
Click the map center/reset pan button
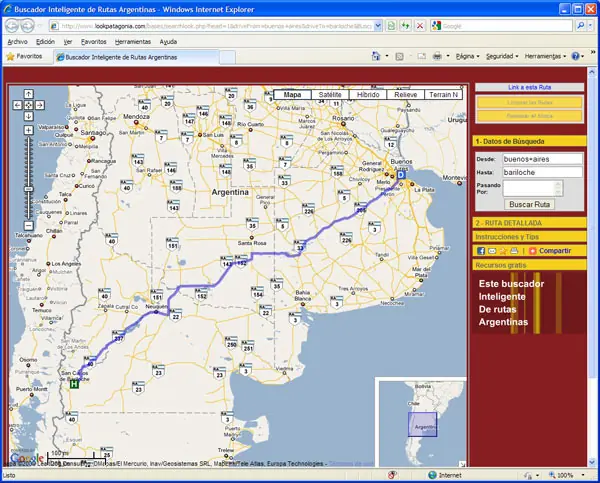tap(29, 105)
